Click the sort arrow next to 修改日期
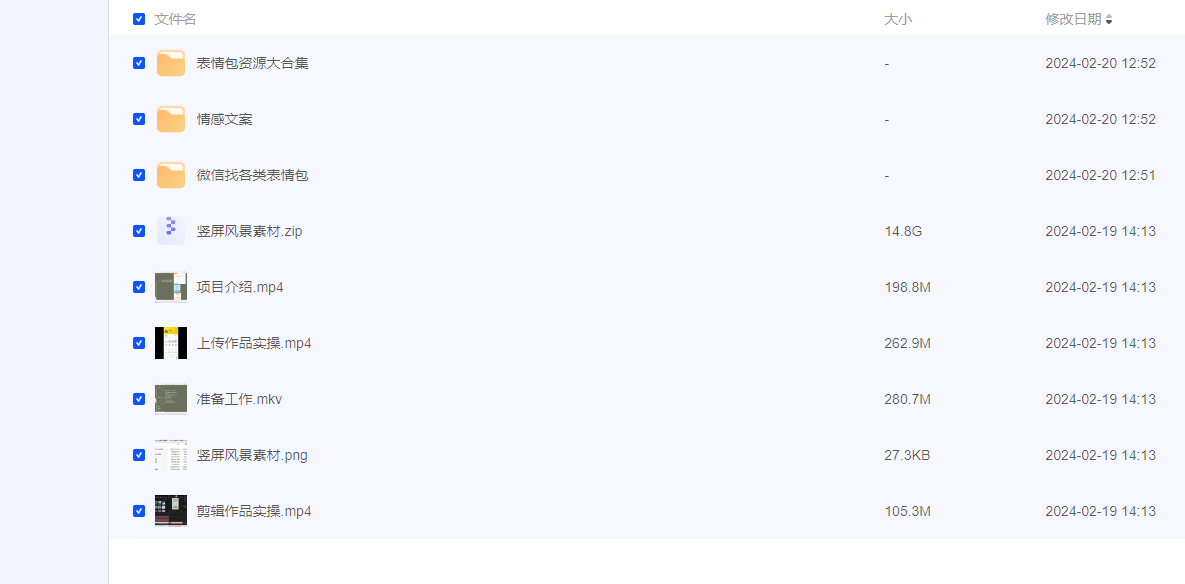 [1109, 20]
